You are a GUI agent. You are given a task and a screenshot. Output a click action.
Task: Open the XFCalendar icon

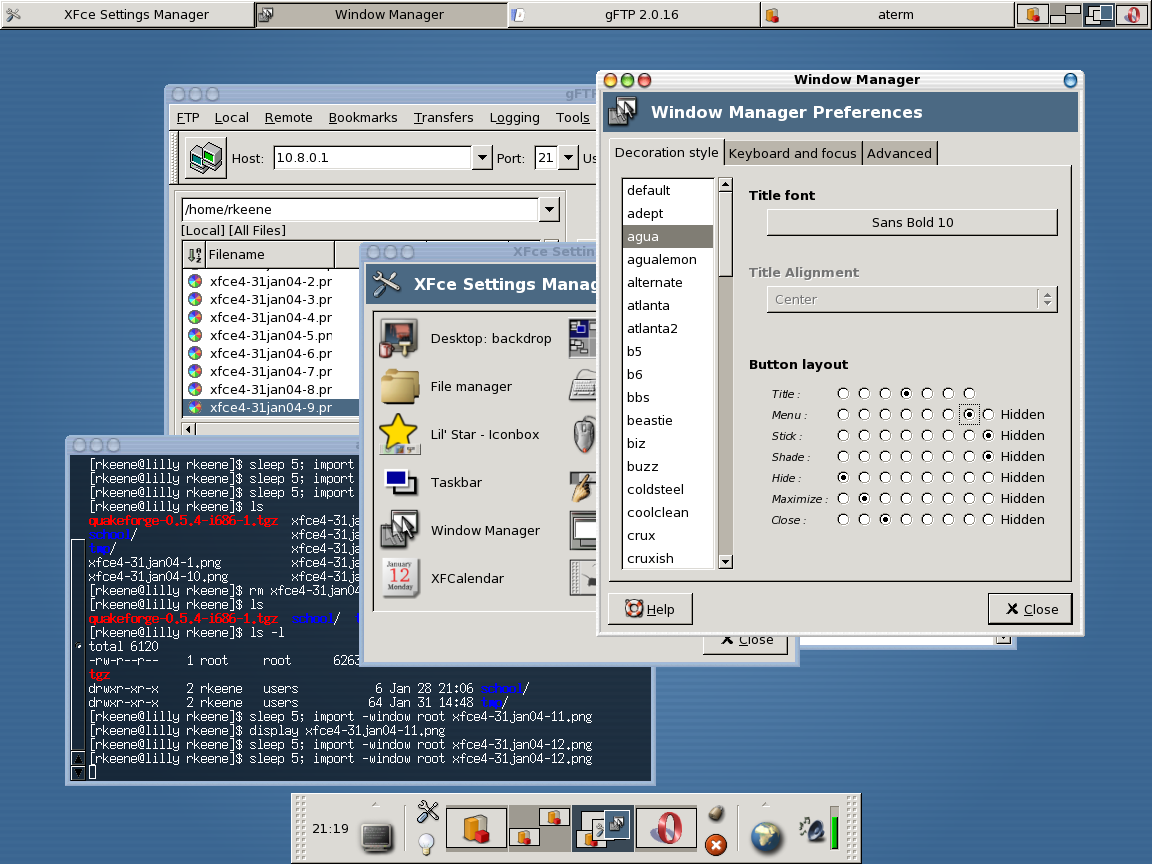pyautogui.click(x=400, y=578)
